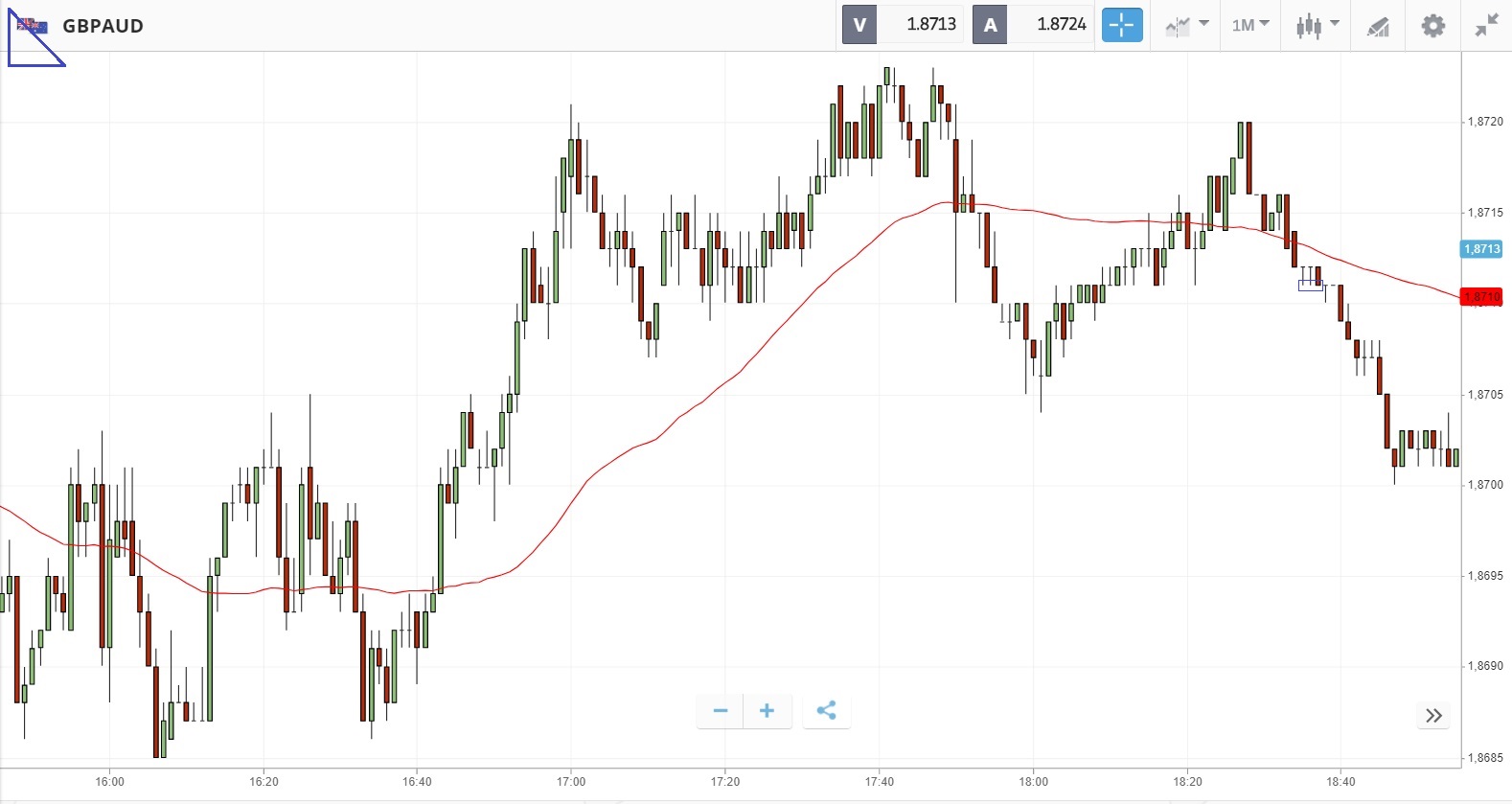Open chart settings gear
Image resolution: width=1512 pixels, height=804 pixels.
click(x=1432, y=25)
